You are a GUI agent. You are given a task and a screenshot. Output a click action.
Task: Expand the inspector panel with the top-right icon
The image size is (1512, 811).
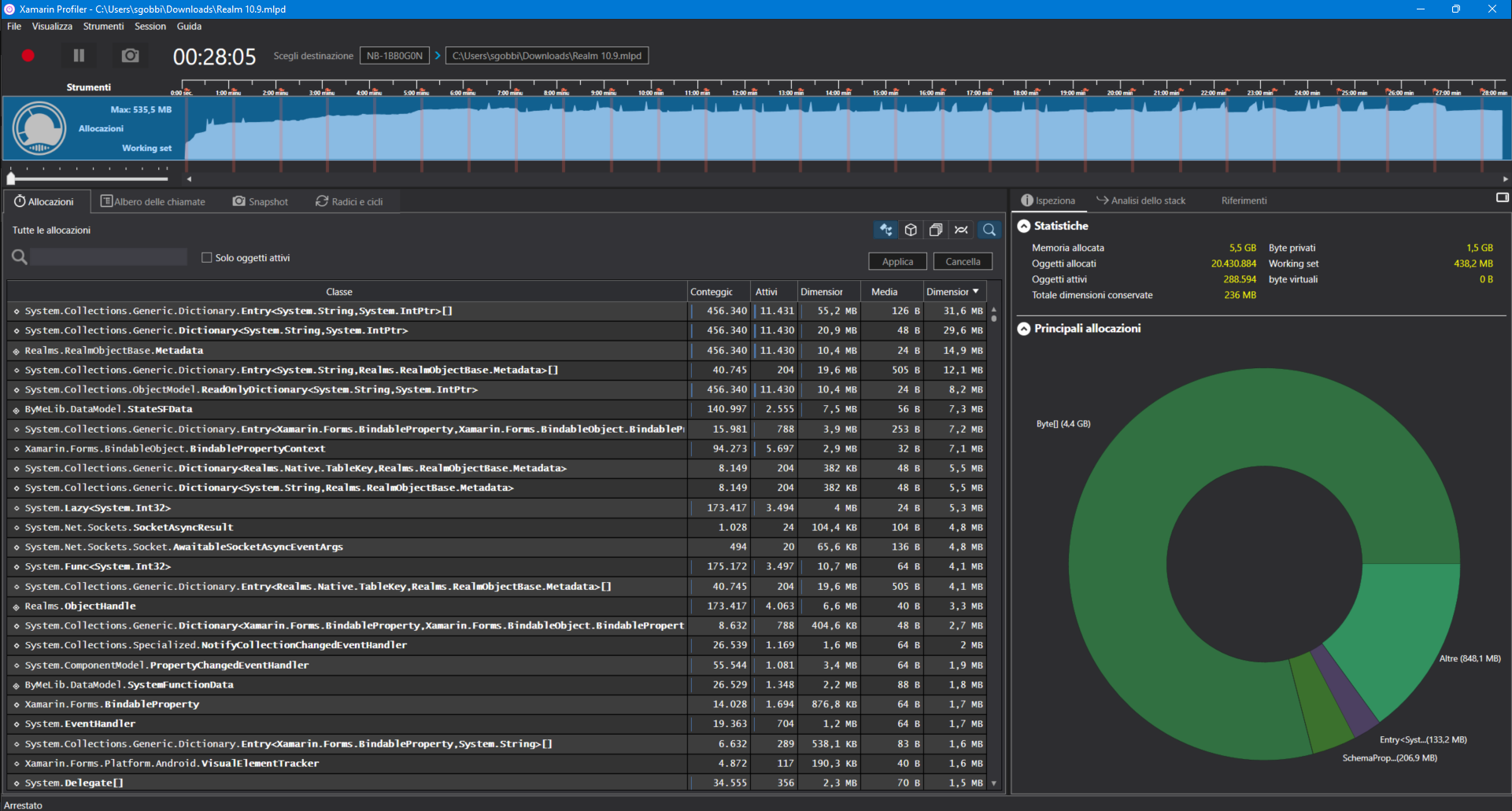[x=1501, y=197]
